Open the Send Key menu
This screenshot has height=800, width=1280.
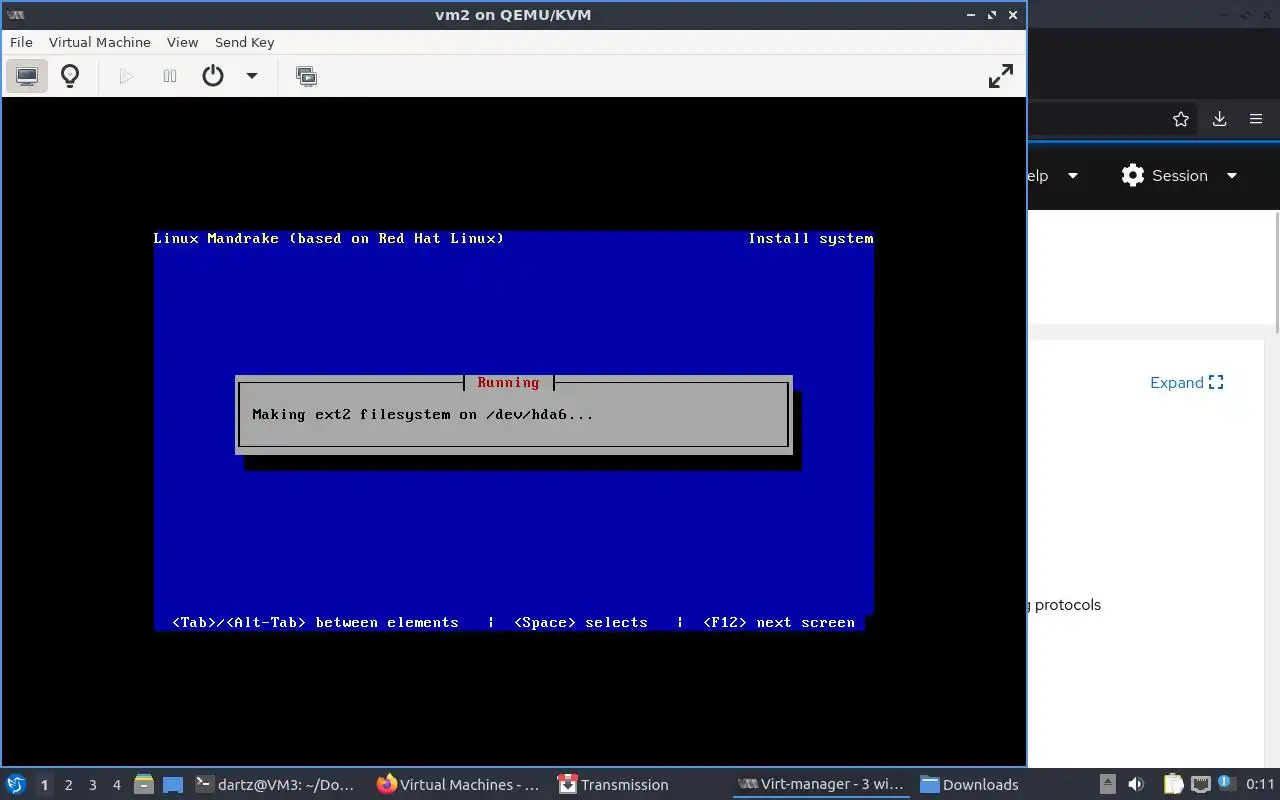(244, 42)
